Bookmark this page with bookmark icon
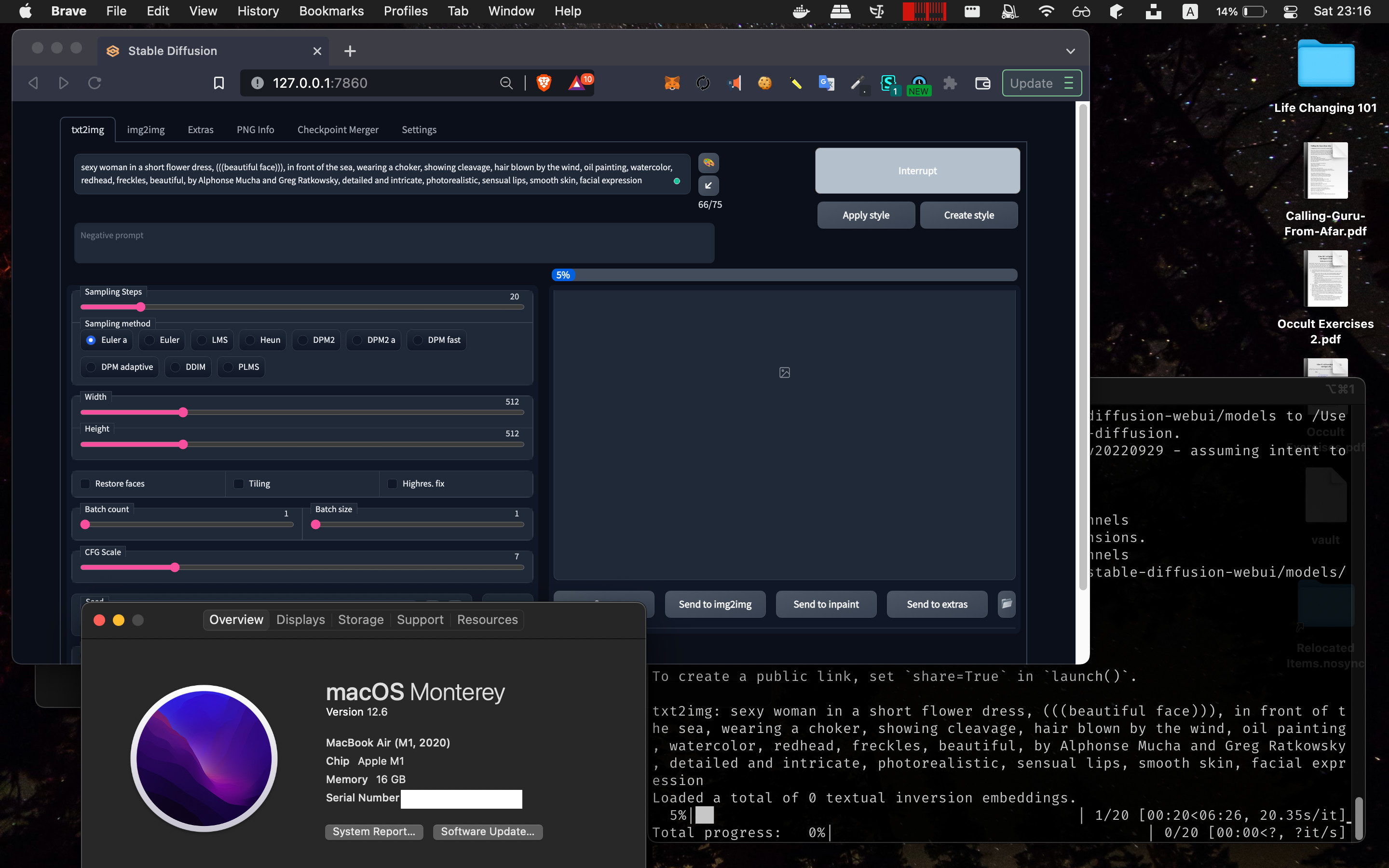This screenshot has width=1389, height=868. tap(218, 83)
